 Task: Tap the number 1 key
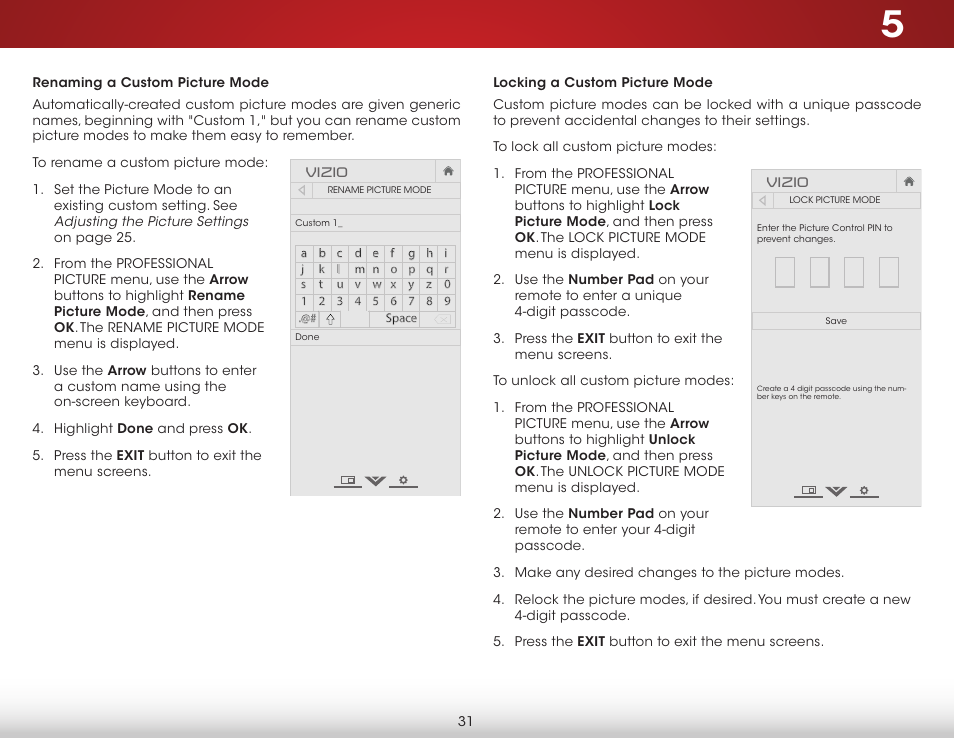click(x=304, y=301)
